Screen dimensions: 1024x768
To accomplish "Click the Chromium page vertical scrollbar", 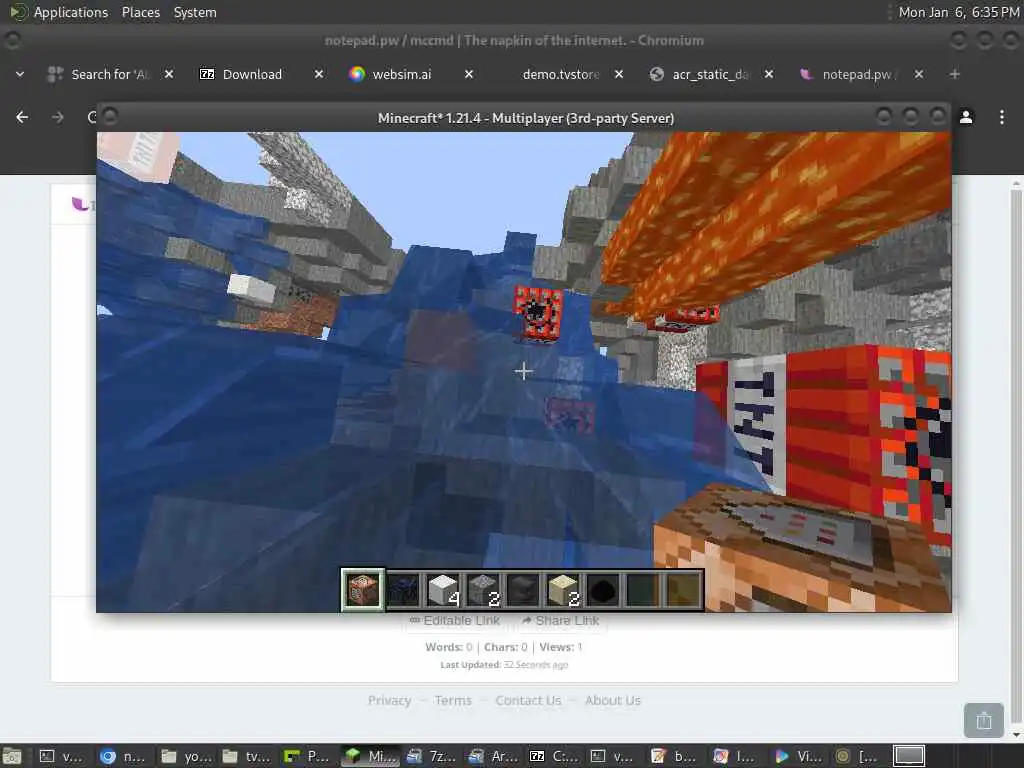I will coord(1016,457).
